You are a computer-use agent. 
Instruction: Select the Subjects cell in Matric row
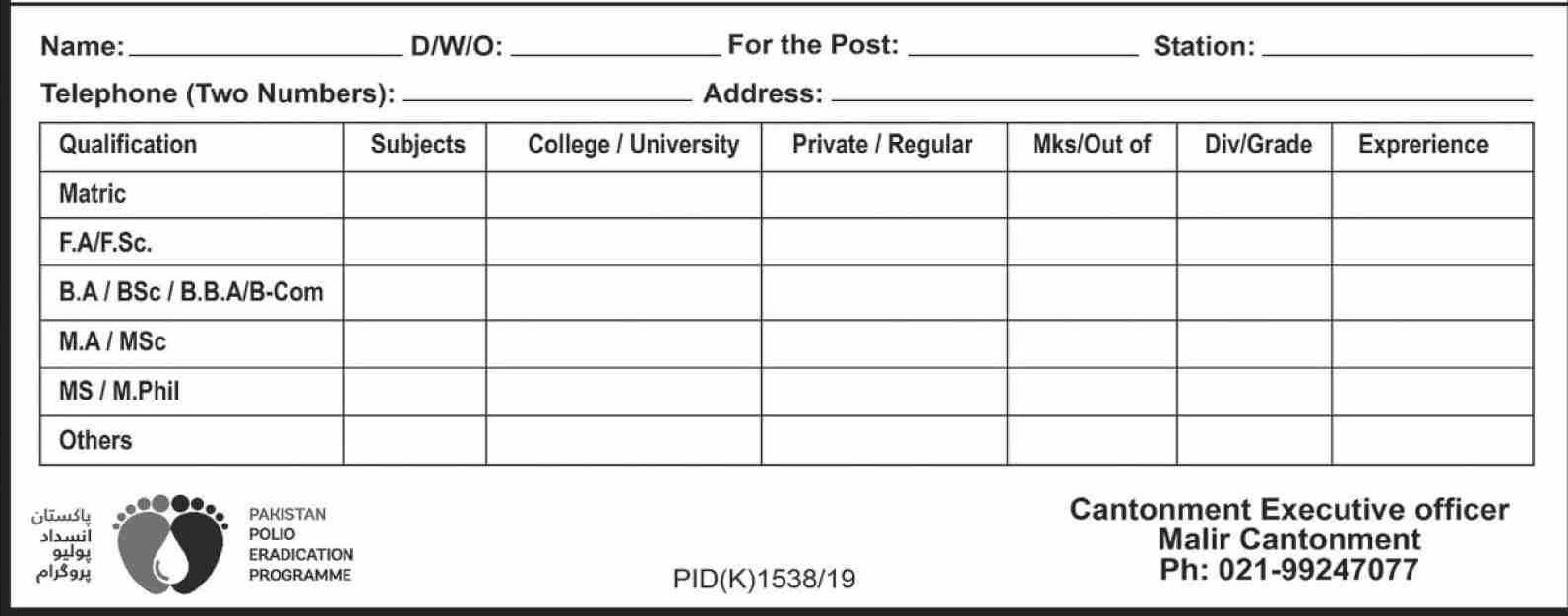[x=414, y=195]
